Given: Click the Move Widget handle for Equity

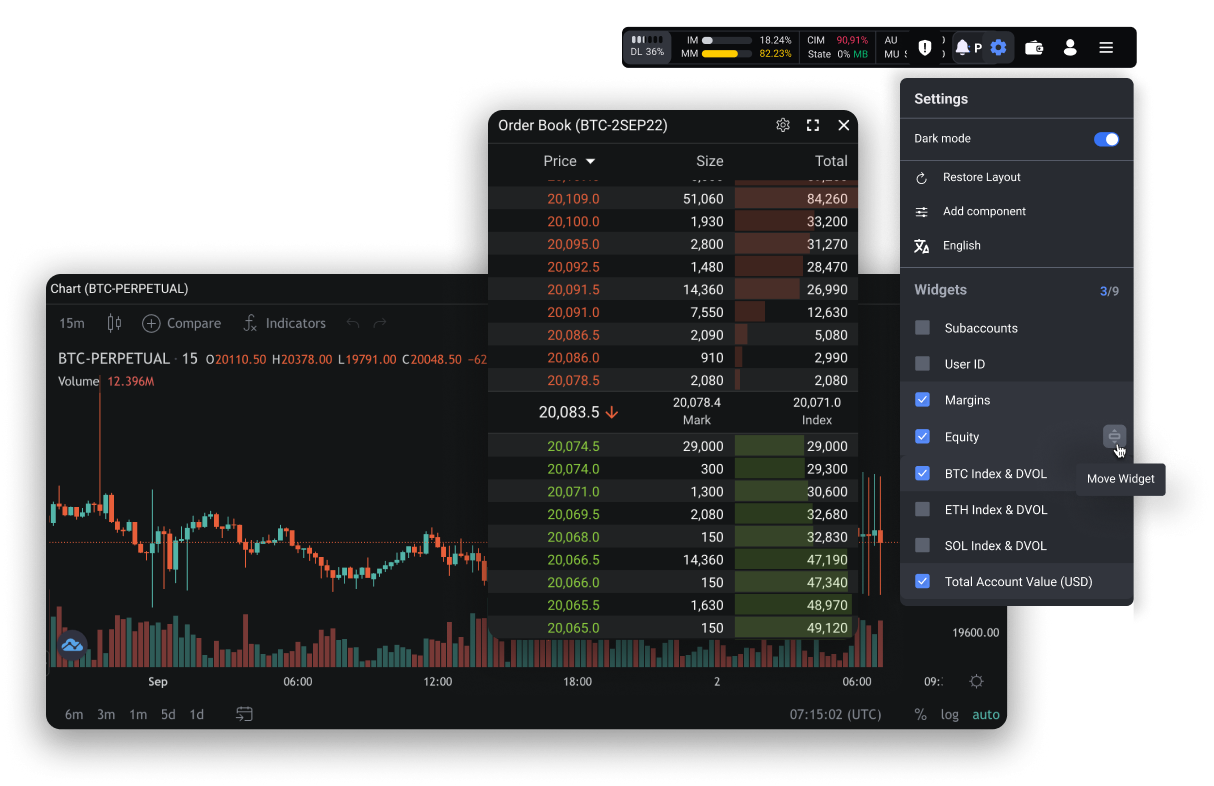Looking at the screenshot, I should [x=1114, y=436].
